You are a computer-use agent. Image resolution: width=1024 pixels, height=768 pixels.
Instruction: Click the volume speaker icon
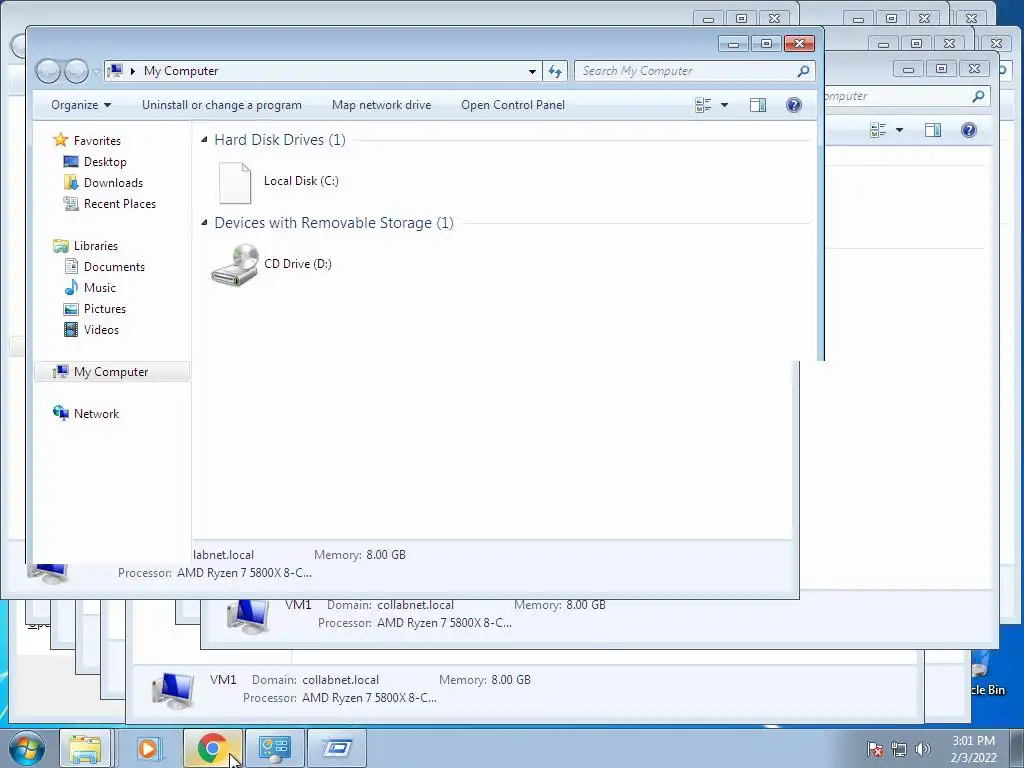pos(923,749)
